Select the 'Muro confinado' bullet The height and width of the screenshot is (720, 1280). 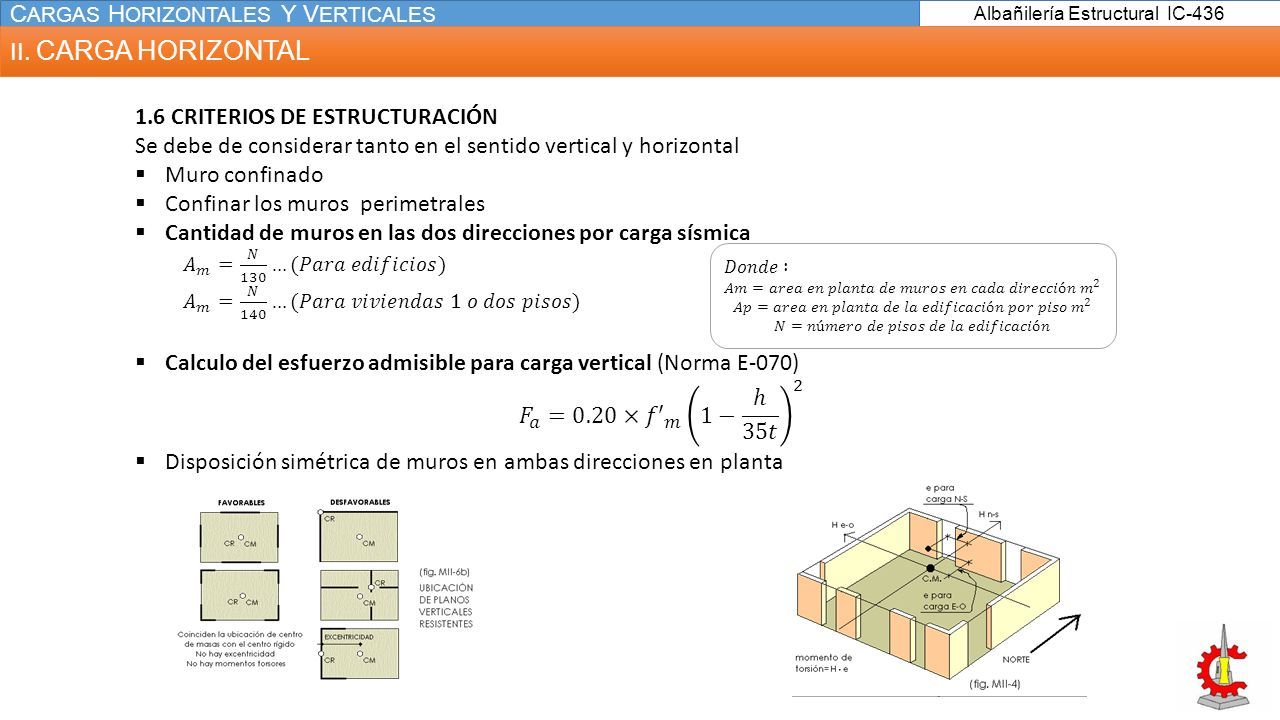coord(244,175)
